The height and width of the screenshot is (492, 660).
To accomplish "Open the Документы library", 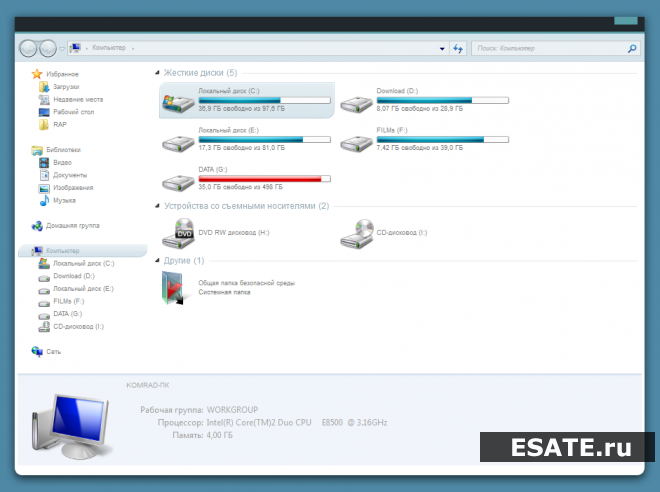I will (x=70, y=175).
